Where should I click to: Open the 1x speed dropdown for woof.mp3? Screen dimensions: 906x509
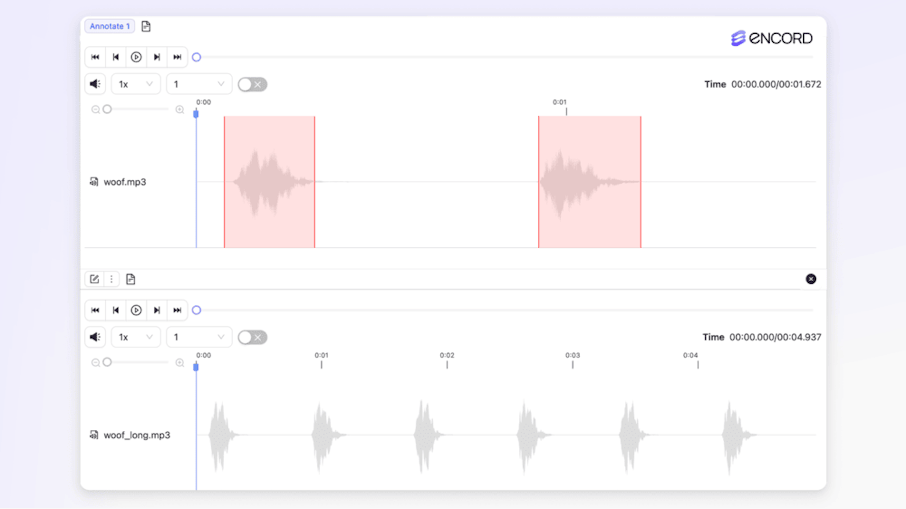(x=135, y=84)
